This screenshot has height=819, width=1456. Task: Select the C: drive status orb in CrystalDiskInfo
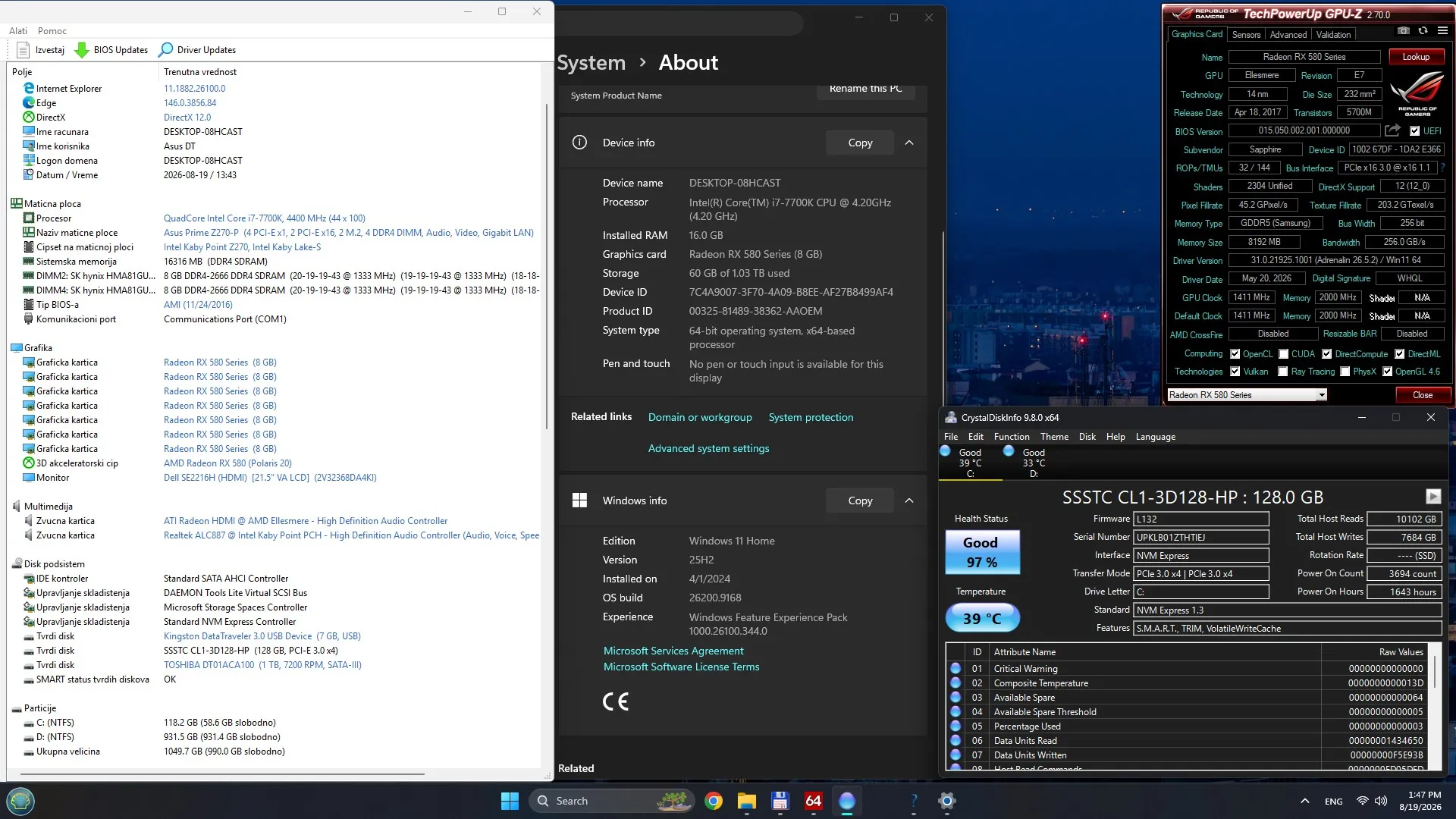945,451
